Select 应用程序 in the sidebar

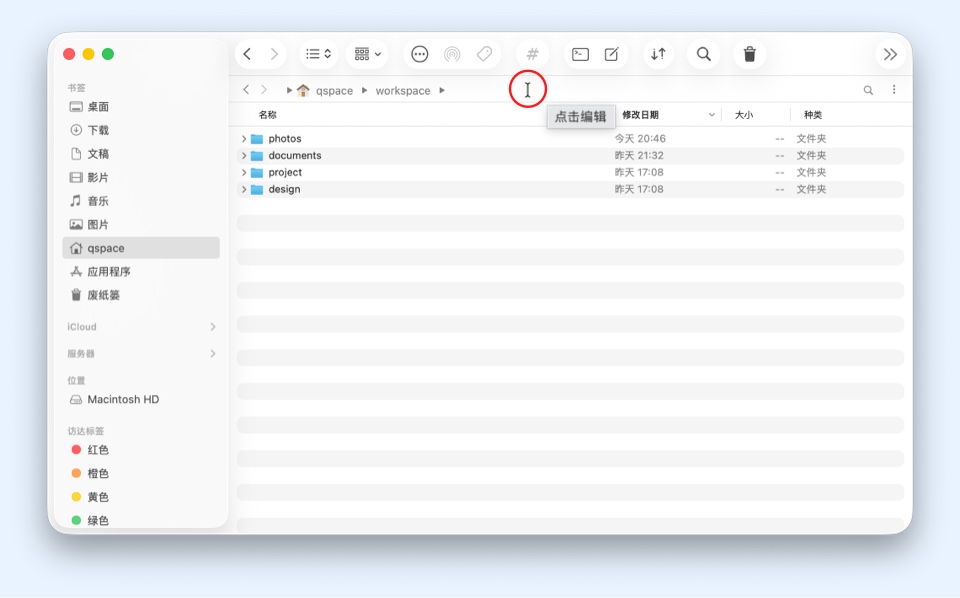108,272
